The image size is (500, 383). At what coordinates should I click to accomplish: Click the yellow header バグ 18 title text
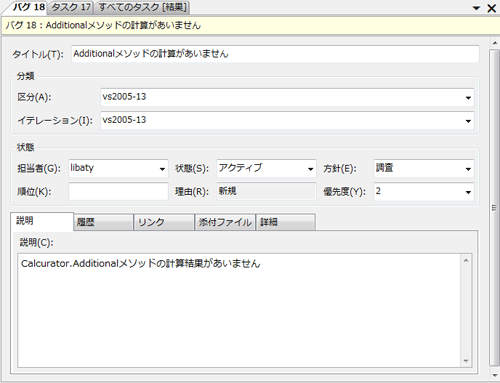pyautogui.click(x=103, y=25)
